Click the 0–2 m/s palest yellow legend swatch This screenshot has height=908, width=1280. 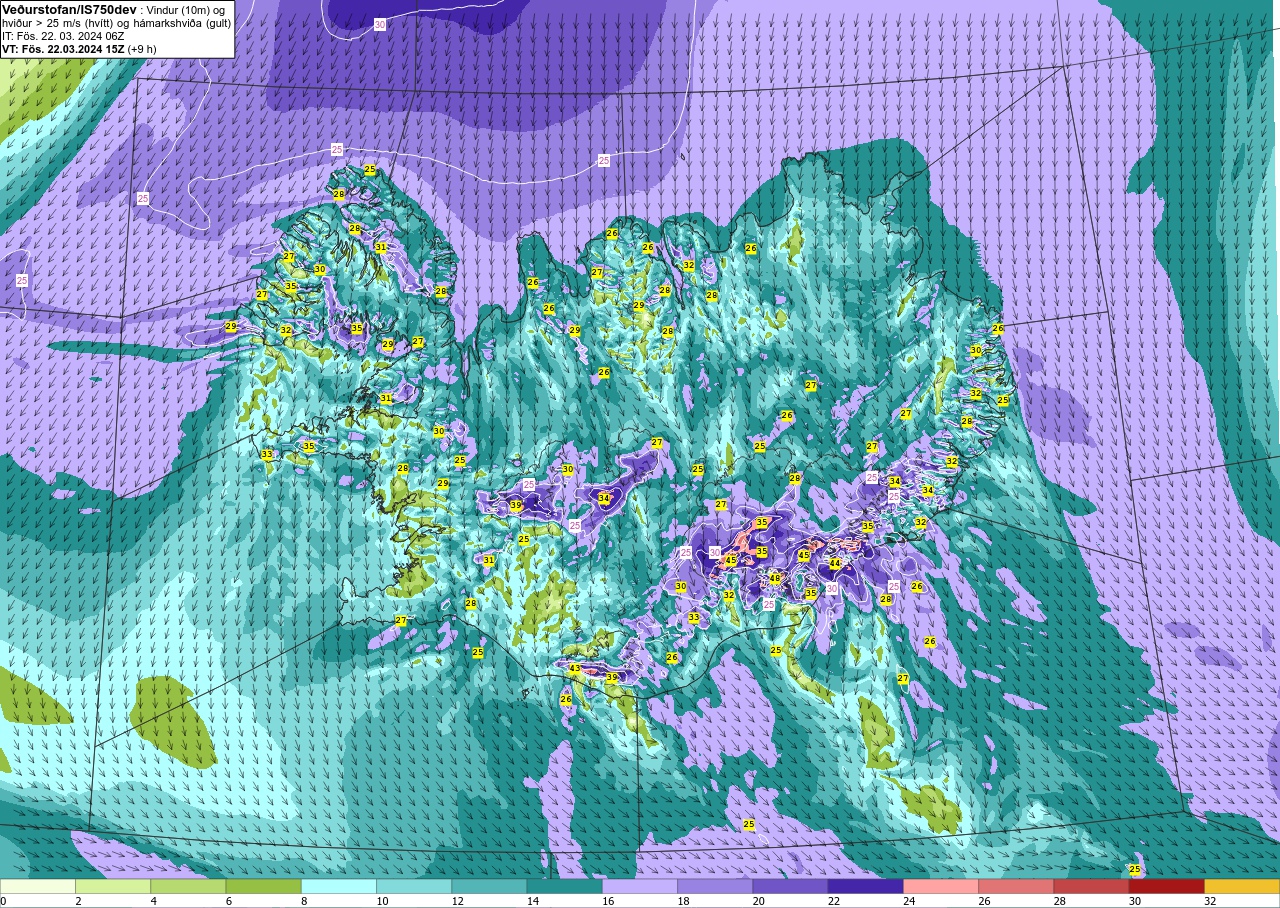coord(38,886)
